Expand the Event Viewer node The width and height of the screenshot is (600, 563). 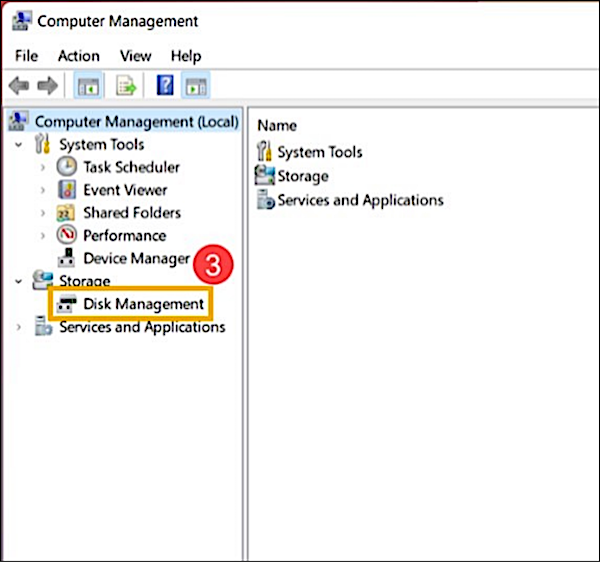pyautogui.click(x=42, y=190)
